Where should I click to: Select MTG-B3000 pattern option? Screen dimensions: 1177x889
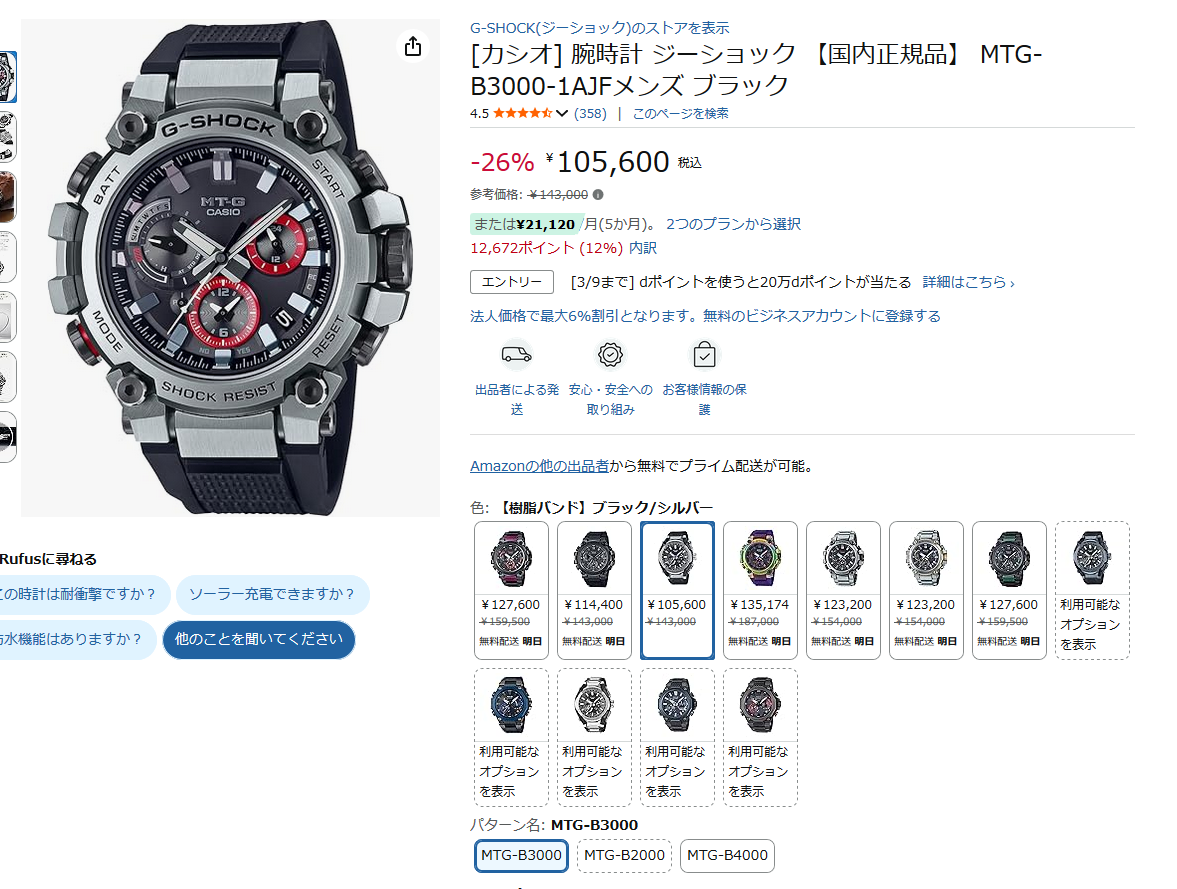[521, 855]
